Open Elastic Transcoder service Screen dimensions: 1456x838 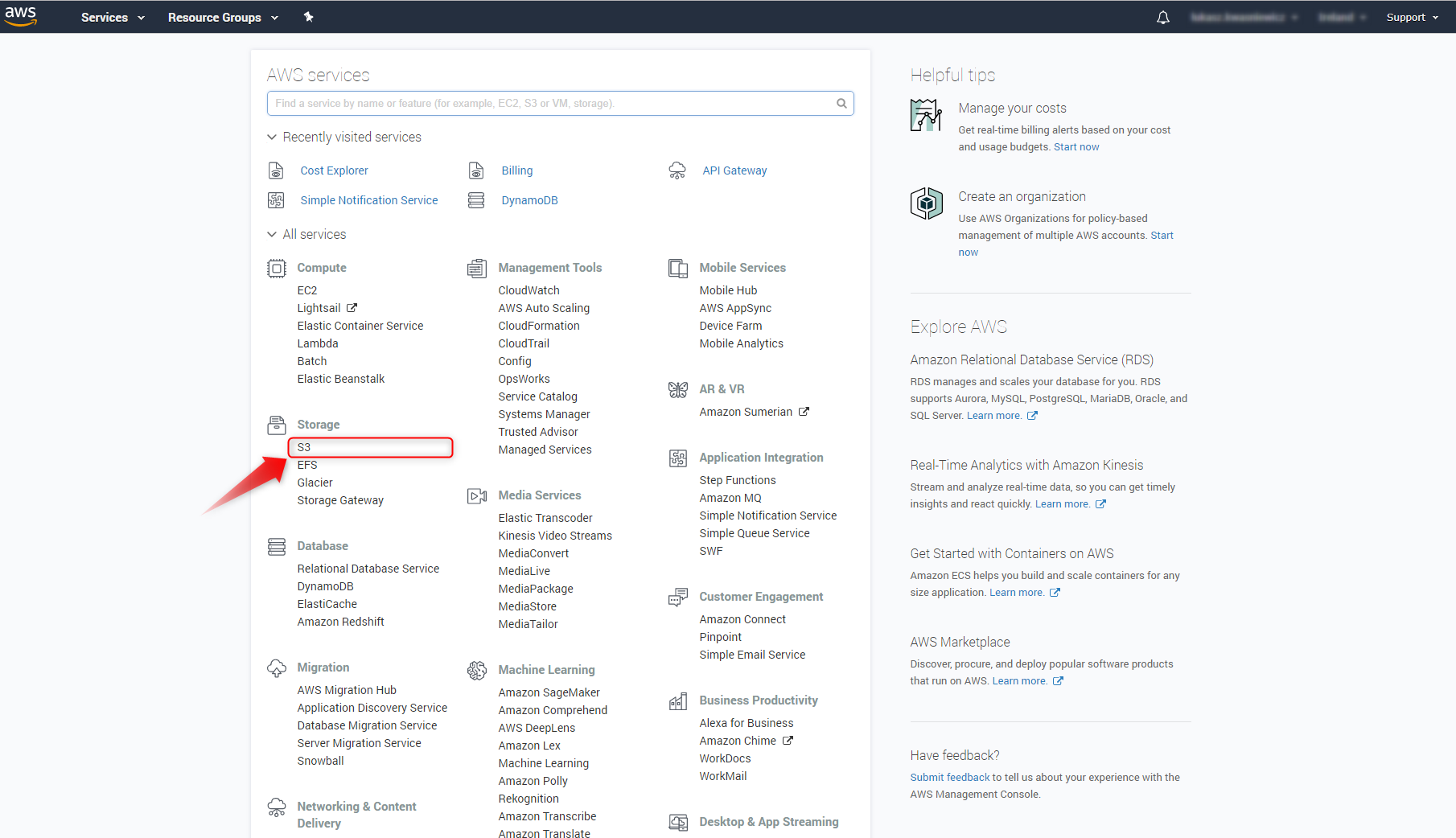pyautogui.click(x=545, y=518)
